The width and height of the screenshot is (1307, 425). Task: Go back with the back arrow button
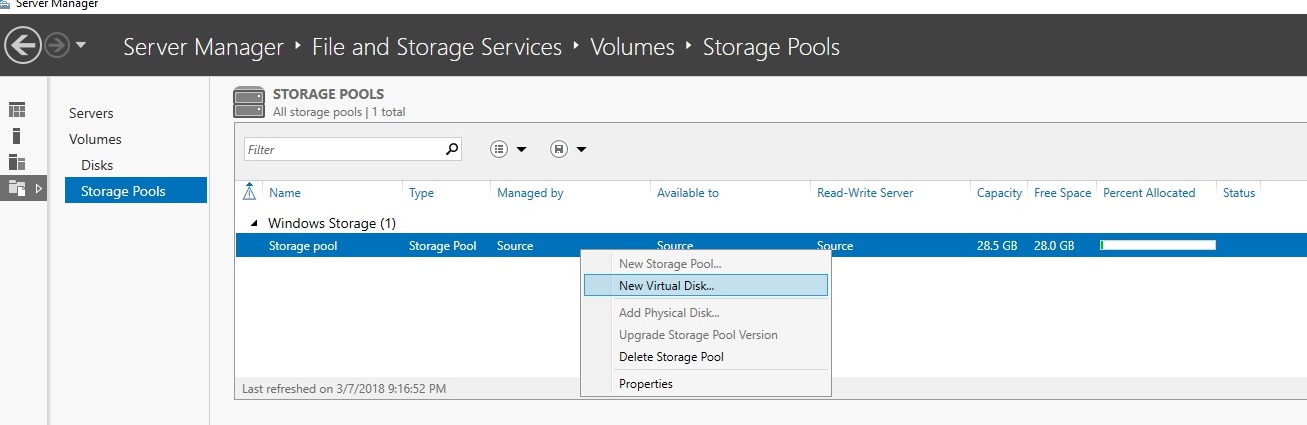22,45
